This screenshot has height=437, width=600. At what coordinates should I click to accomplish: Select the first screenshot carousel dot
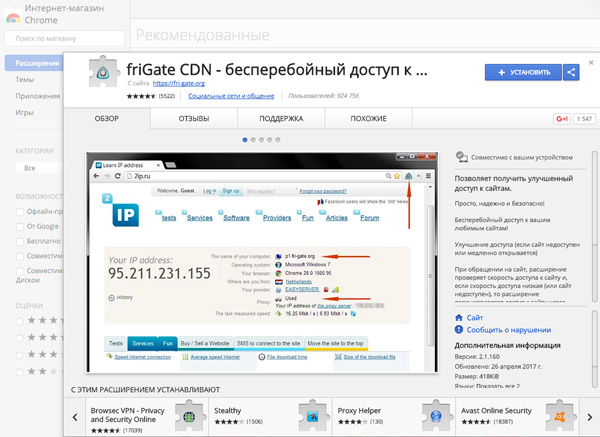click(x=245, y=140)
